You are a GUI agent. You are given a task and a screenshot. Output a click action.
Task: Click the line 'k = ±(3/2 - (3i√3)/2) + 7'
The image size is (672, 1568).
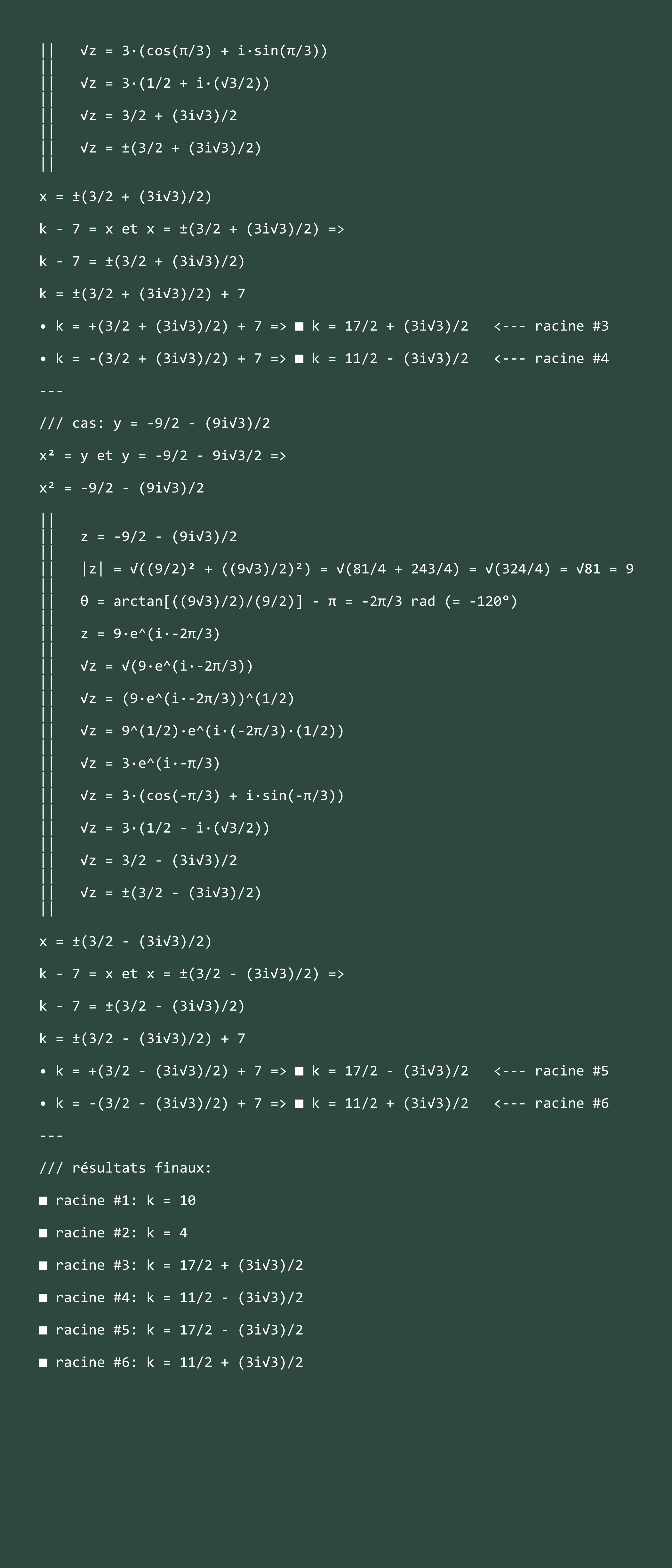(x=142, y=1038)
